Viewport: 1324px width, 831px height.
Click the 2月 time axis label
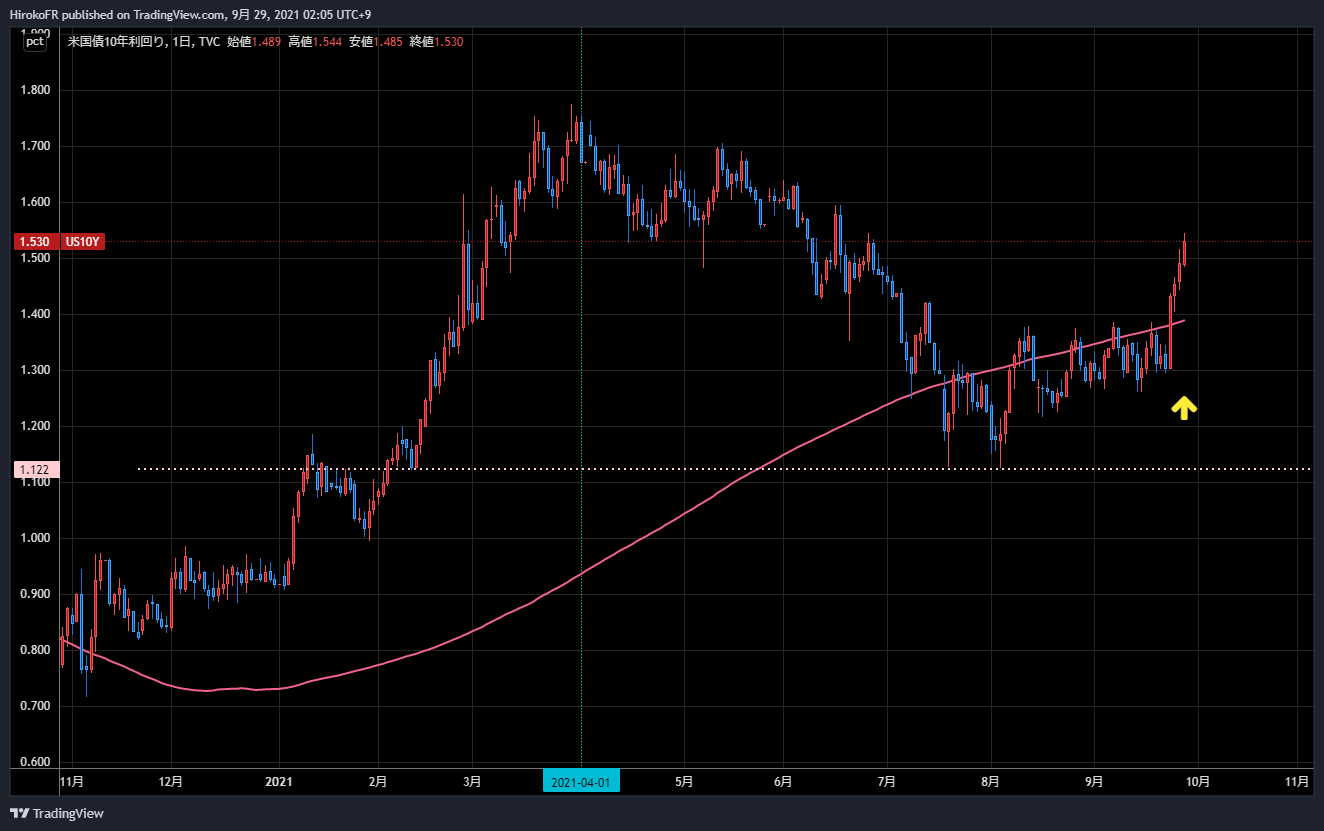(378, 781)
